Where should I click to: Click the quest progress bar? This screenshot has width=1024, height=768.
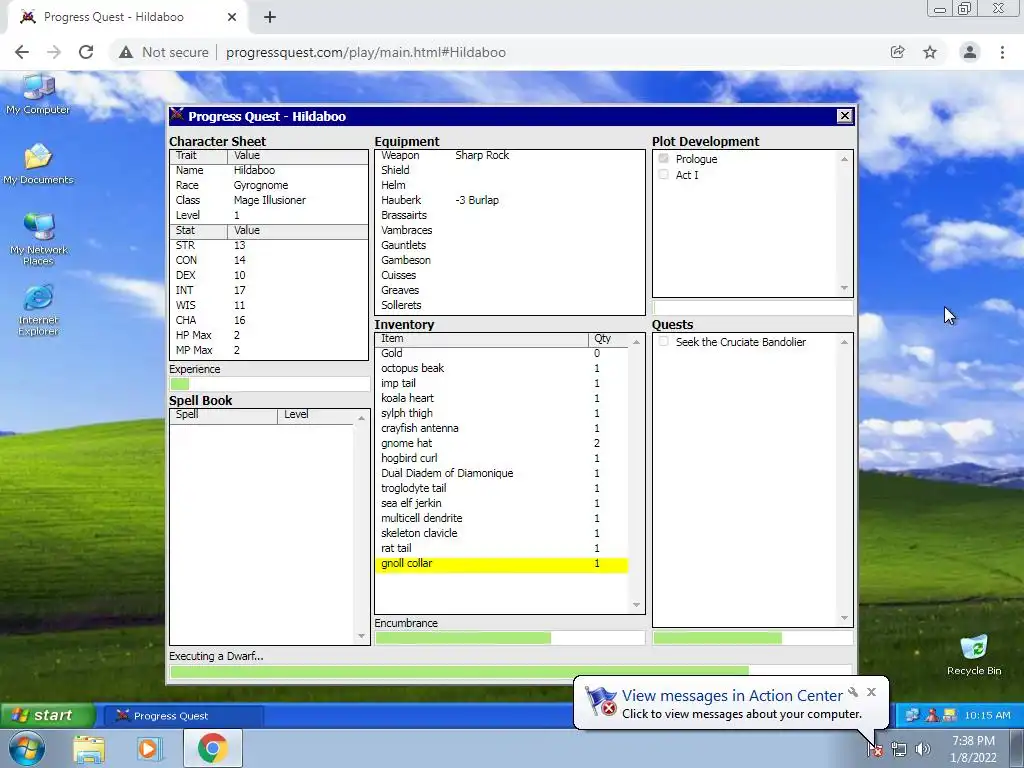pyautogui.click(x=752, y=638)
